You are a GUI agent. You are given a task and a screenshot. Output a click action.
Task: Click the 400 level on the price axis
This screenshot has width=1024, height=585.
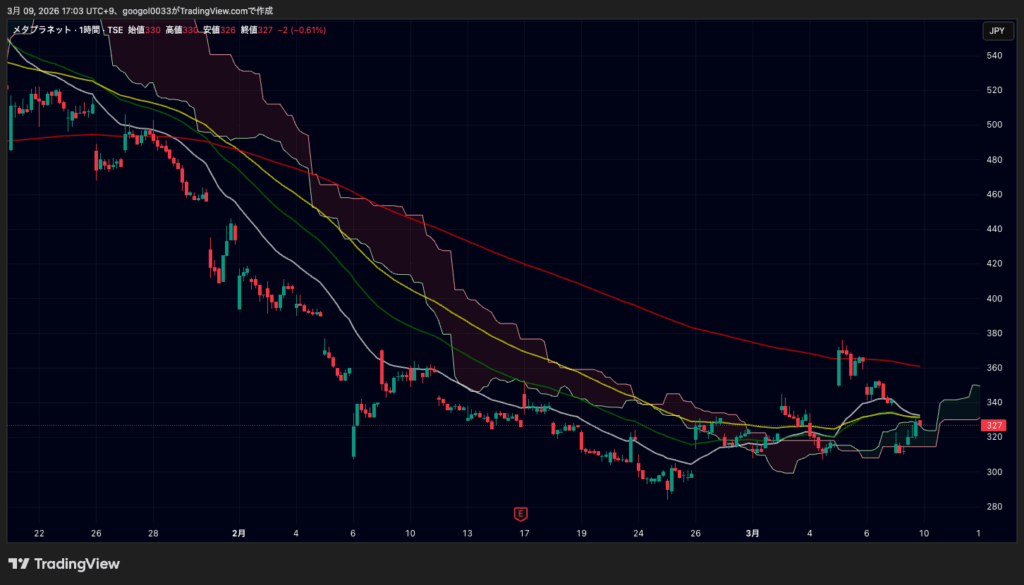tap(994, 299)
